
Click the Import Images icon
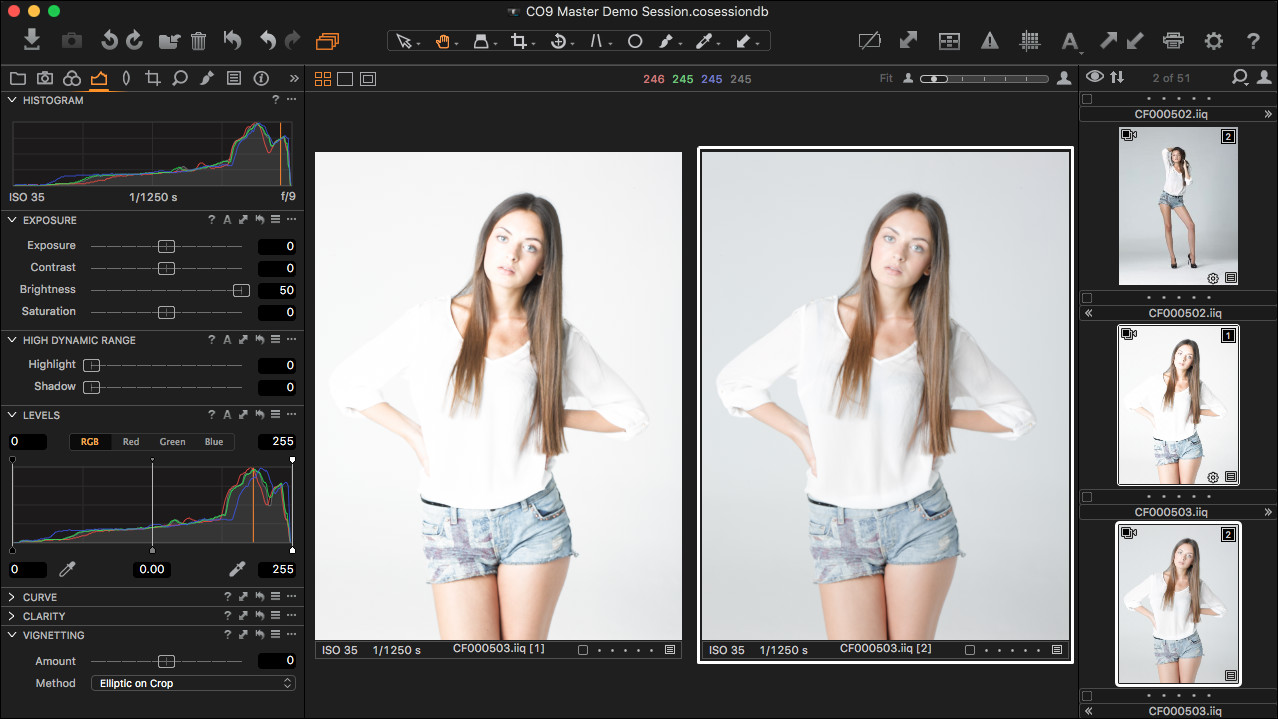32,40
